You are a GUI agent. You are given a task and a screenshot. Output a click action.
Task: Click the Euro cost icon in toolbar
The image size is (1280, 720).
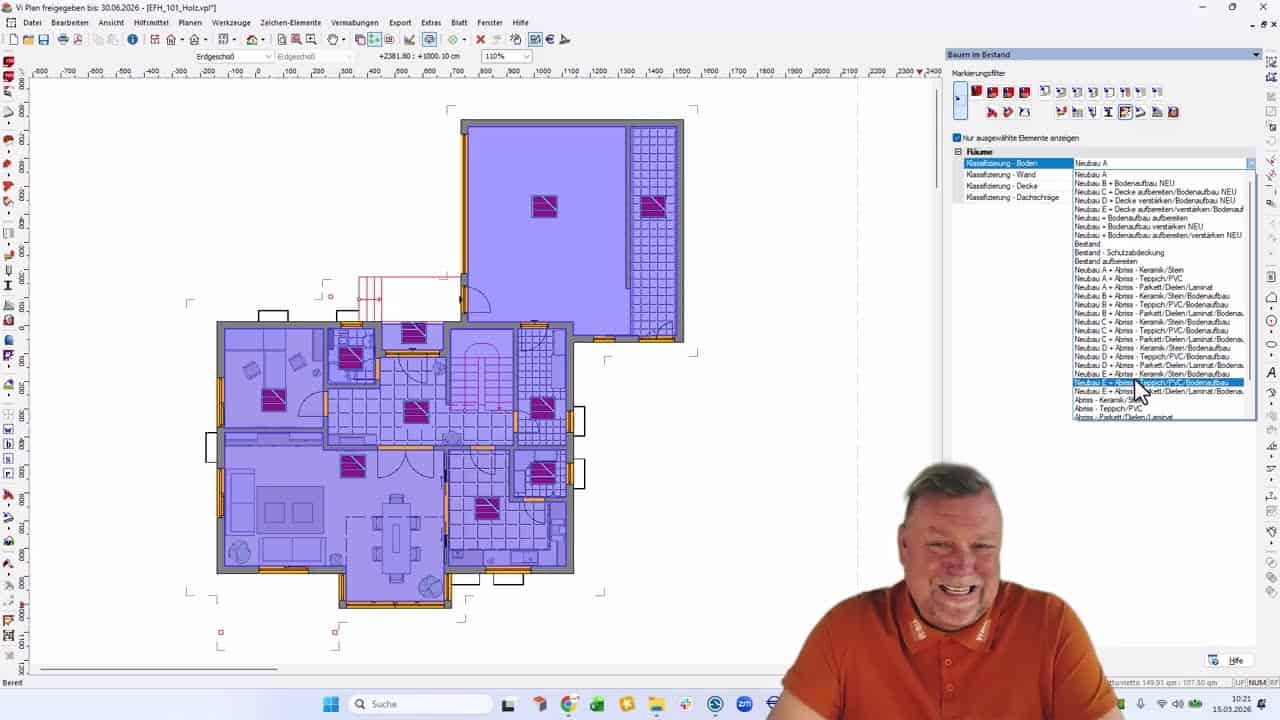click(550, 40)
